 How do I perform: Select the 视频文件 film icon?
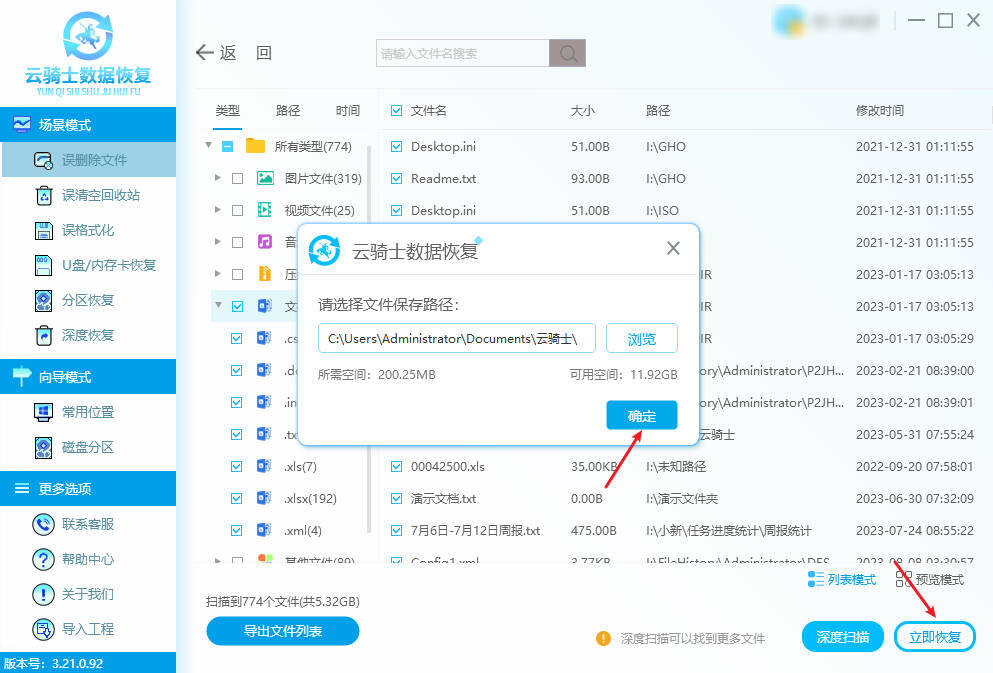(x=265, y=210)
